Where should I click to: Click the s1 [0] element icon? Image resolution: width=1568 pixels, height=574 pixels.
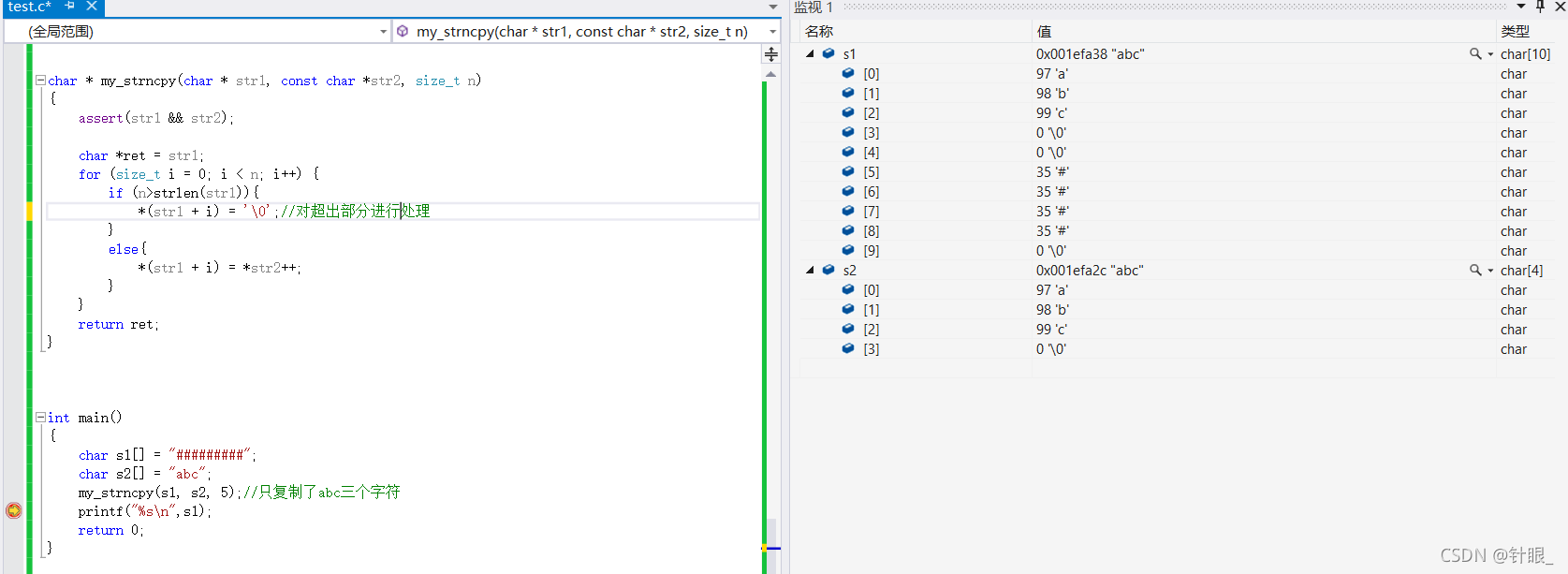[848, 73]
